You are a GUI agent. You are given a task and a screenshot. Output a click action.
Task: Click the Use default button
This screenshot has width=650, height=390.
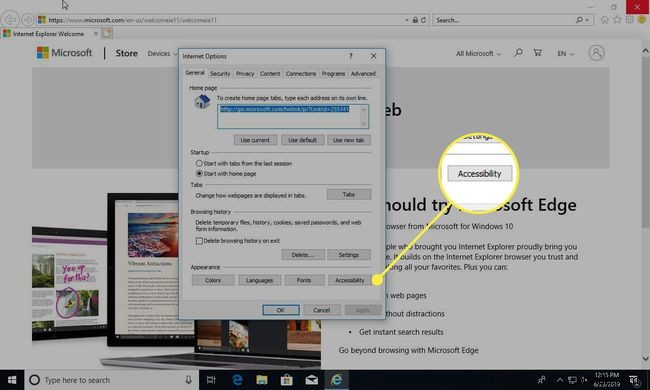click(x=302, y=140)
